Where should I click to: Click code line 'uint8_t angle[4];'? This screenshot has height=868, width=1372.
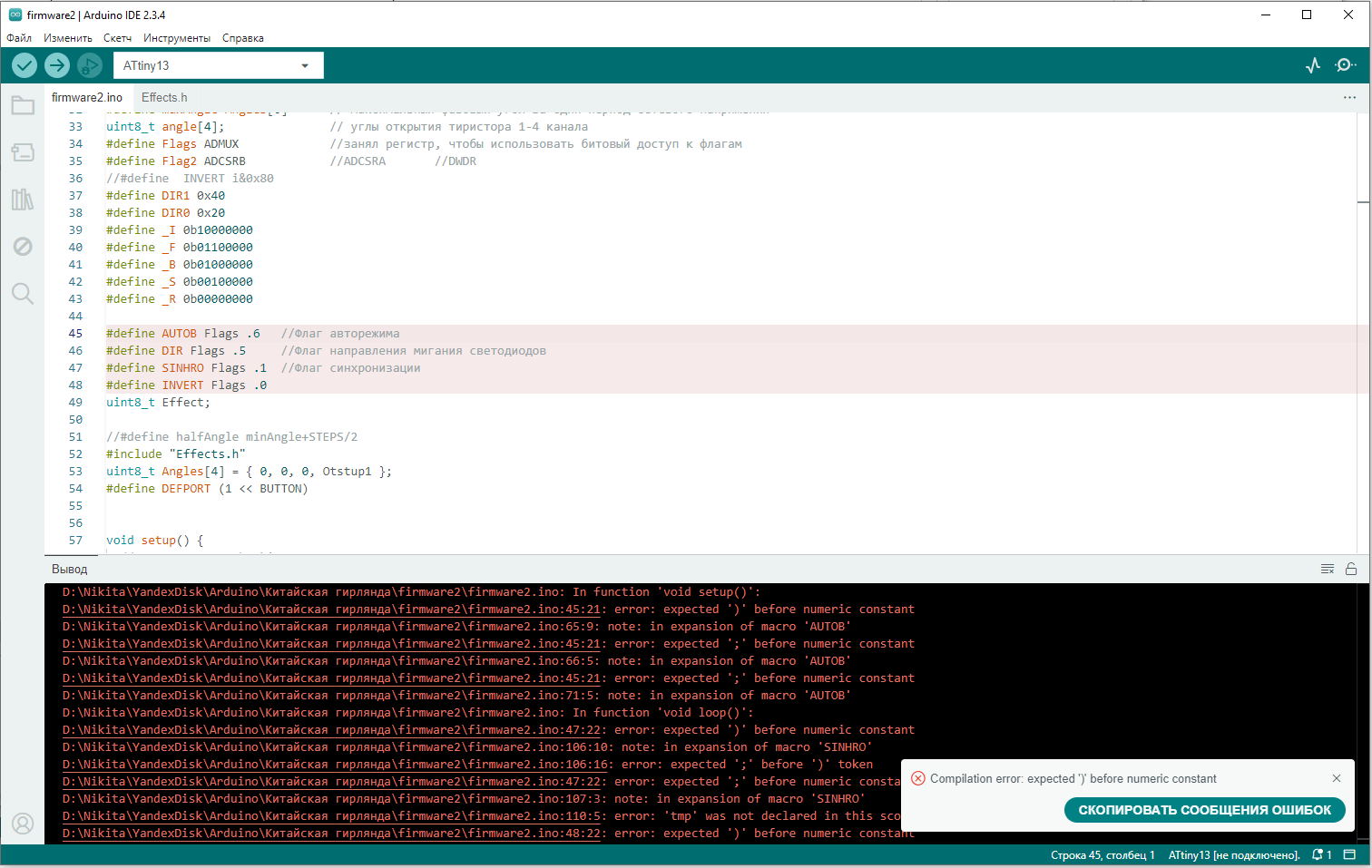click(165, 127)
